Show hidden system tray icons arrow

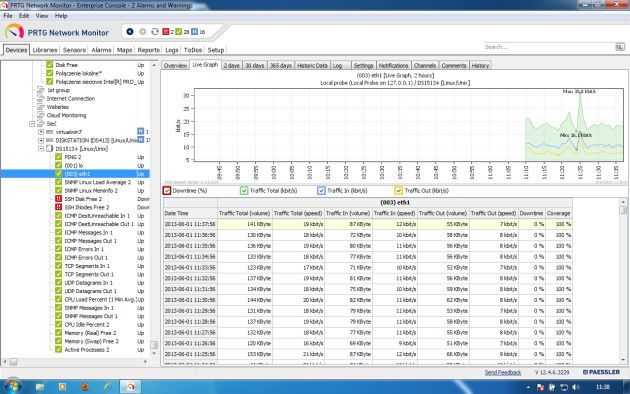pos(528,388)
